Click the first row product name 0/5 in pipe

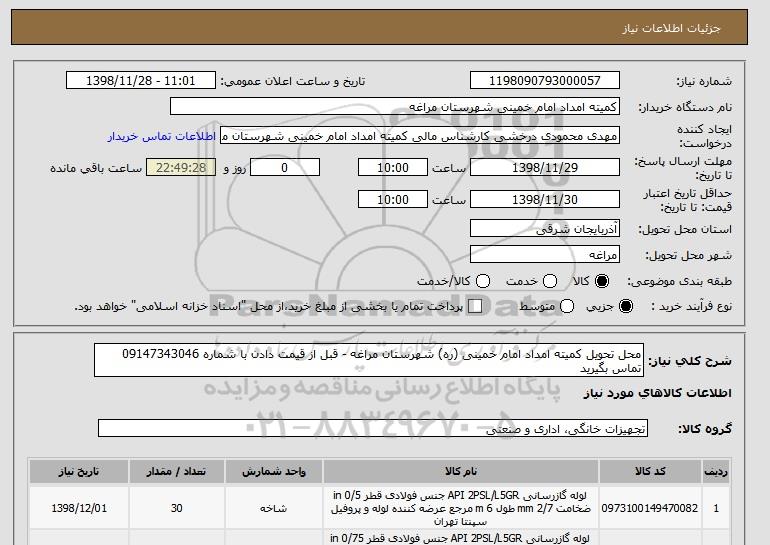[x=461, y=508]
